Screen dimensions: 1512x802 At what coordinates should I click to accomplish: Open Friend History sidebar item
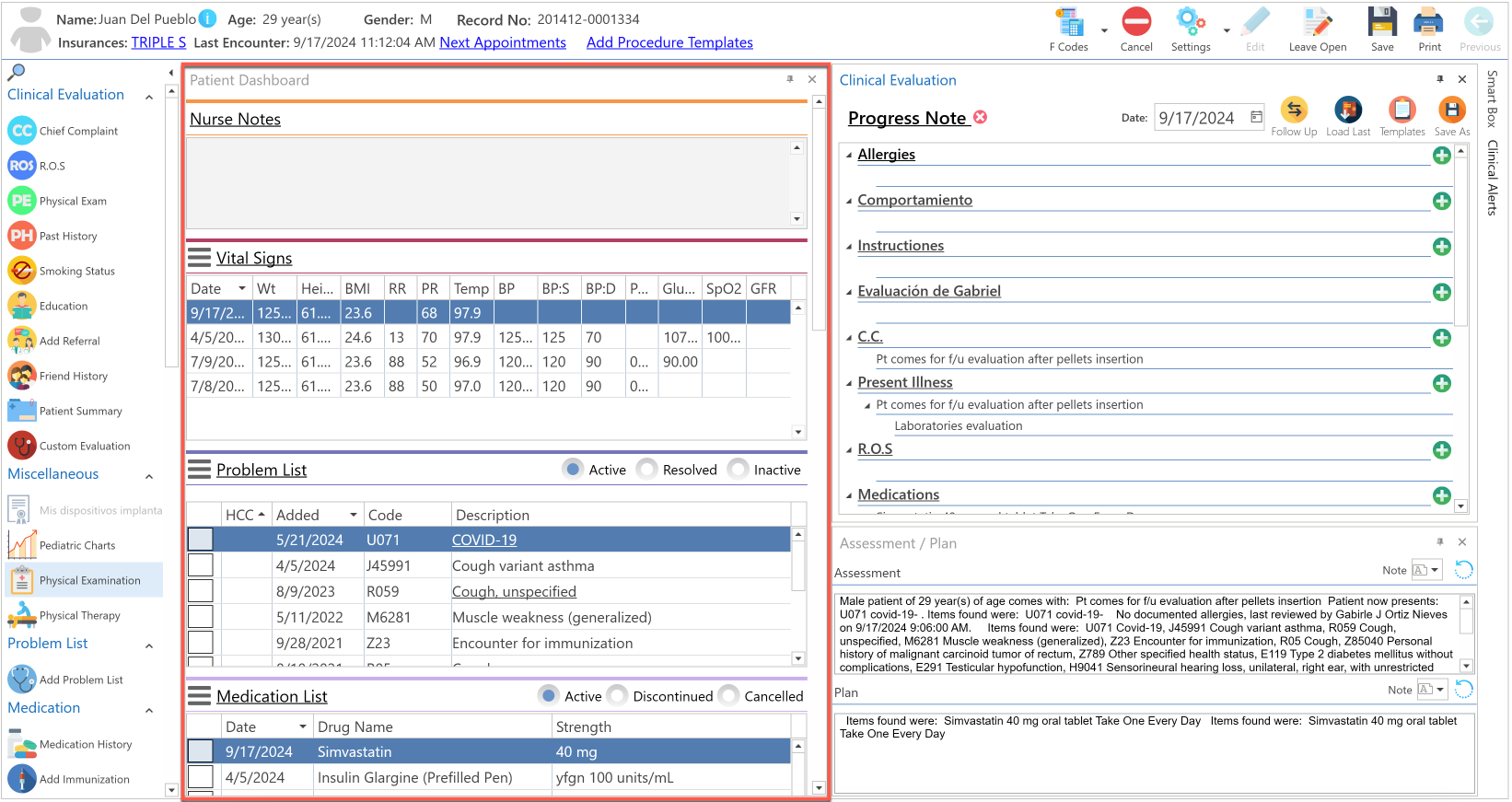click(59, 376)
